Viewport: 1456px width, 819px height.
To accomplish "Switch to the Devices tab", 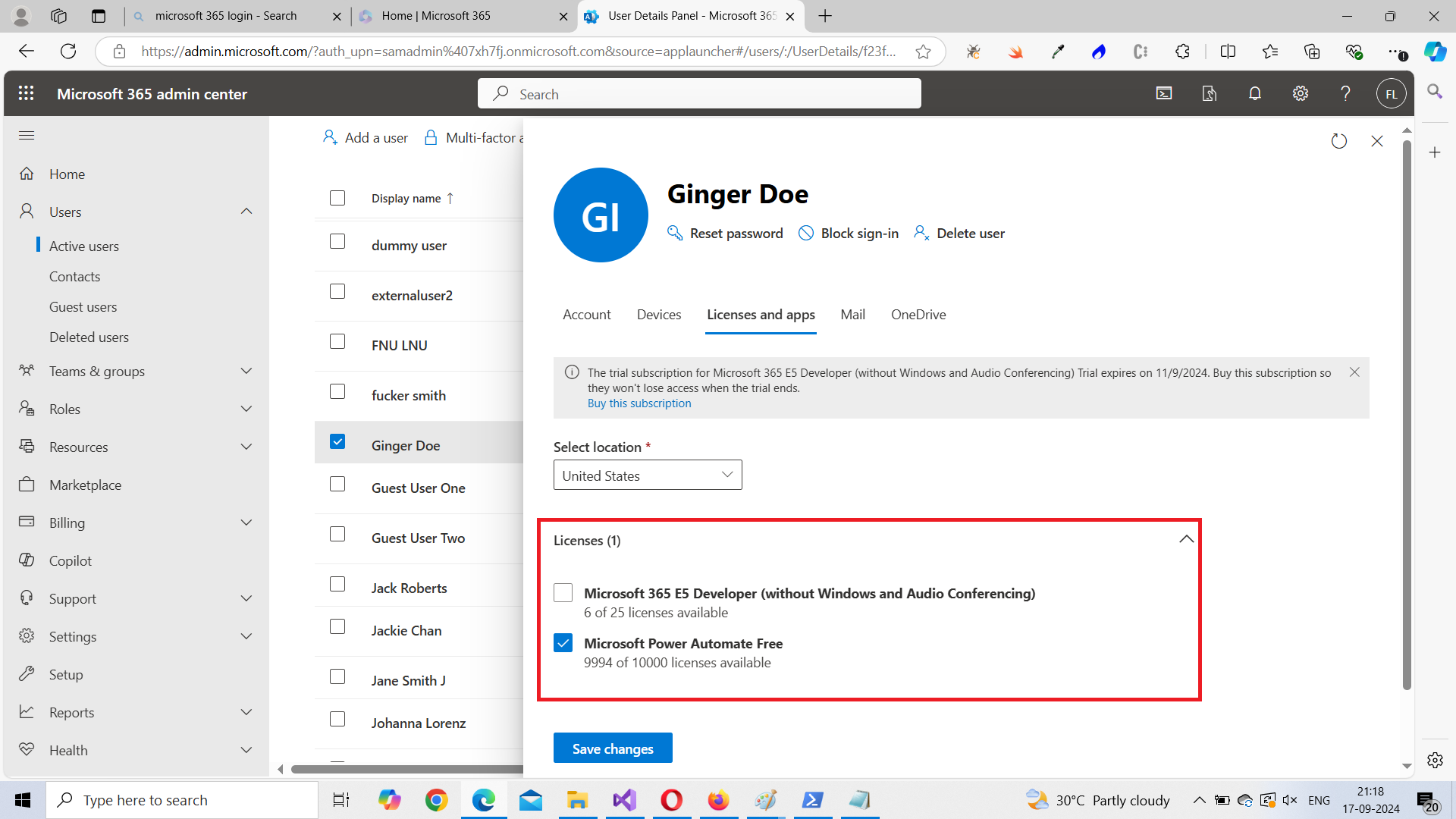I will pyautogui.click(x=659, y=314).
